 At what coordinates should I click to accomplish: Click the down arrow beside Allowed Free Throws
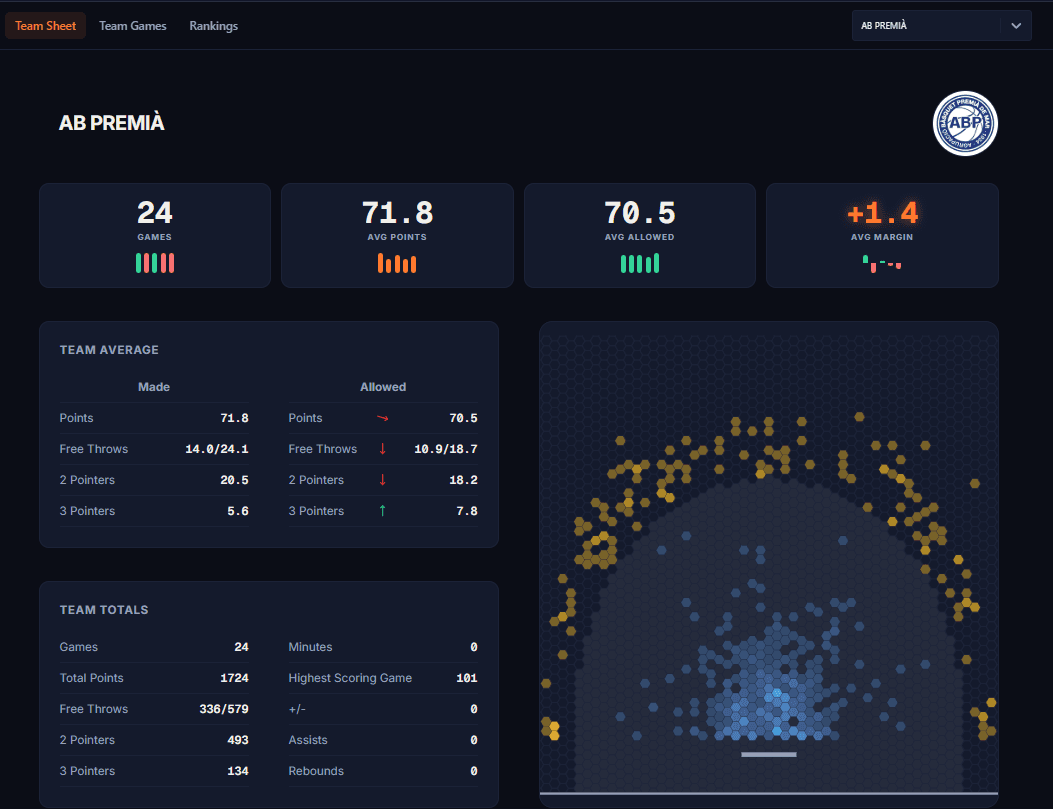click(382, 449)
